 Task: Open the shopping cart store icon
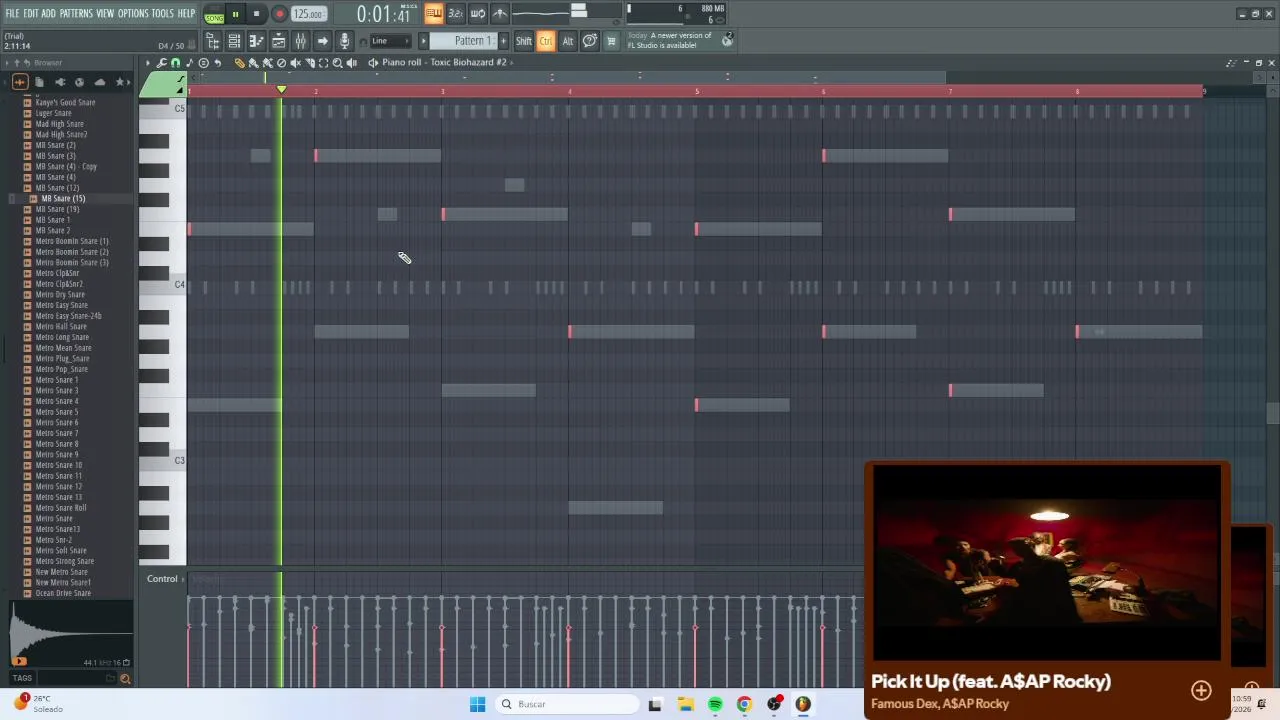611,41
